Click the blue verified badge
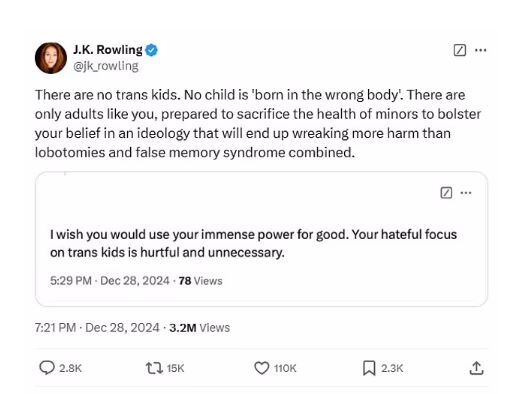 tap(152, 50)
